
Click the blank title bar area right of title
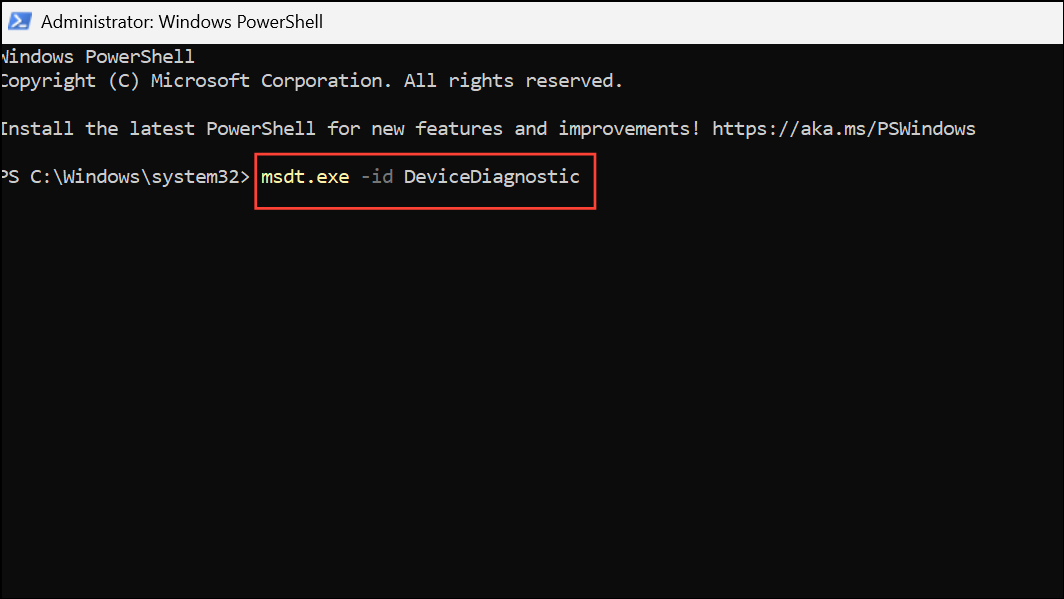click(692, 22)
